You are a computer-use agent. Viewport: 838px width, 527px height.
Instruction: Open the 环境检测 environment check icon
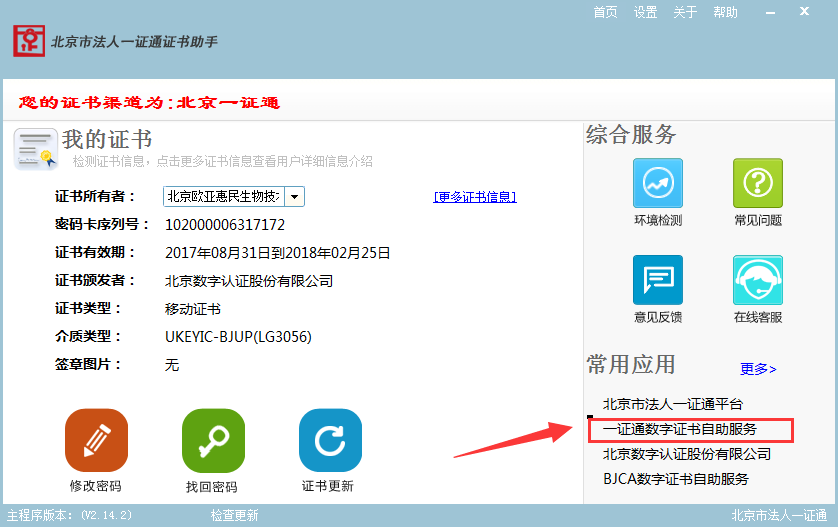(657, 183)
